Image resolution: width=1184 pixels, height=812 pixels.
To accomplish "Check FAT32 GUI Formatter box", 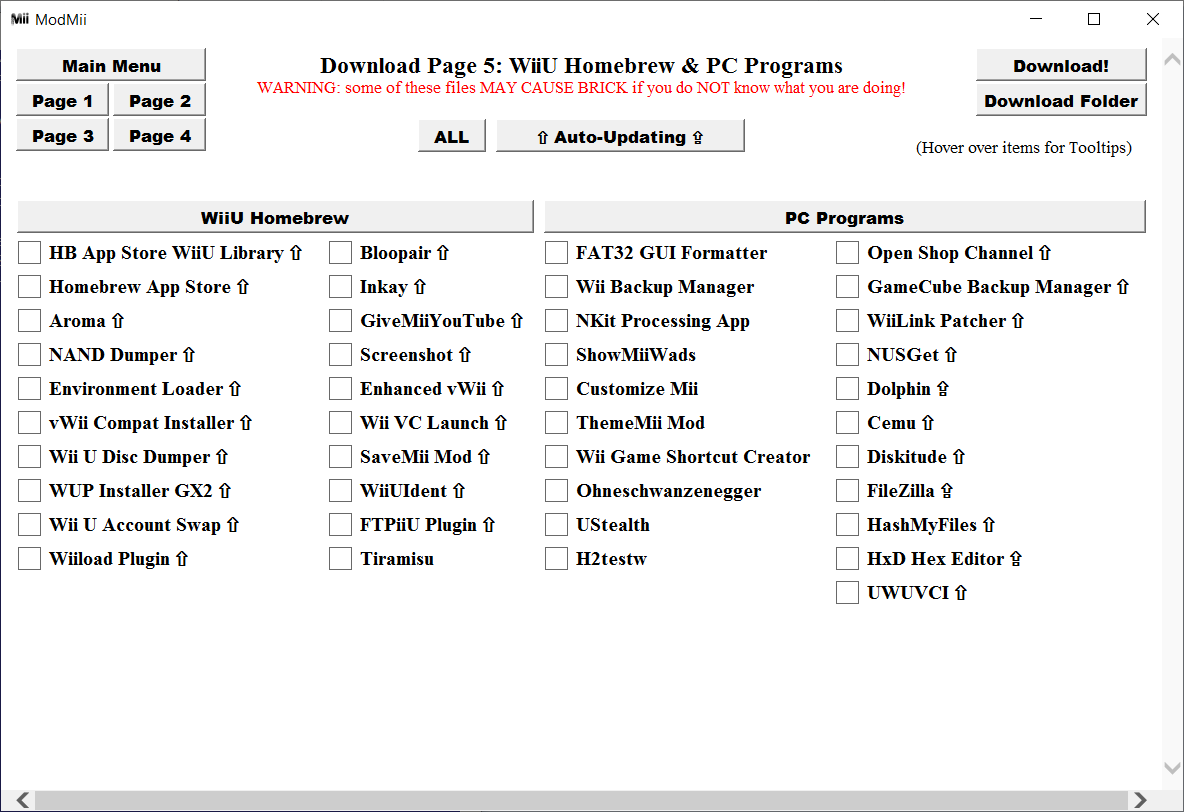I will tap(557, 253).
